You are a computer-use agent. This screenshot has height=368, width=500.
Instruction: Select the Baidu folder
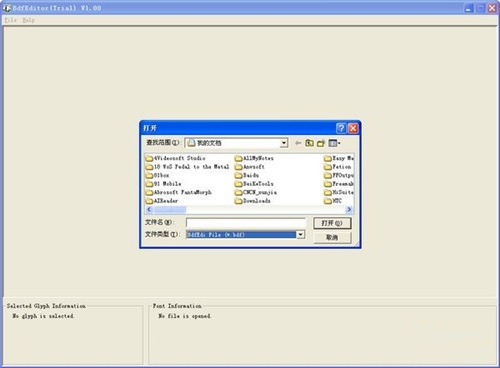(x=247, y=175)
